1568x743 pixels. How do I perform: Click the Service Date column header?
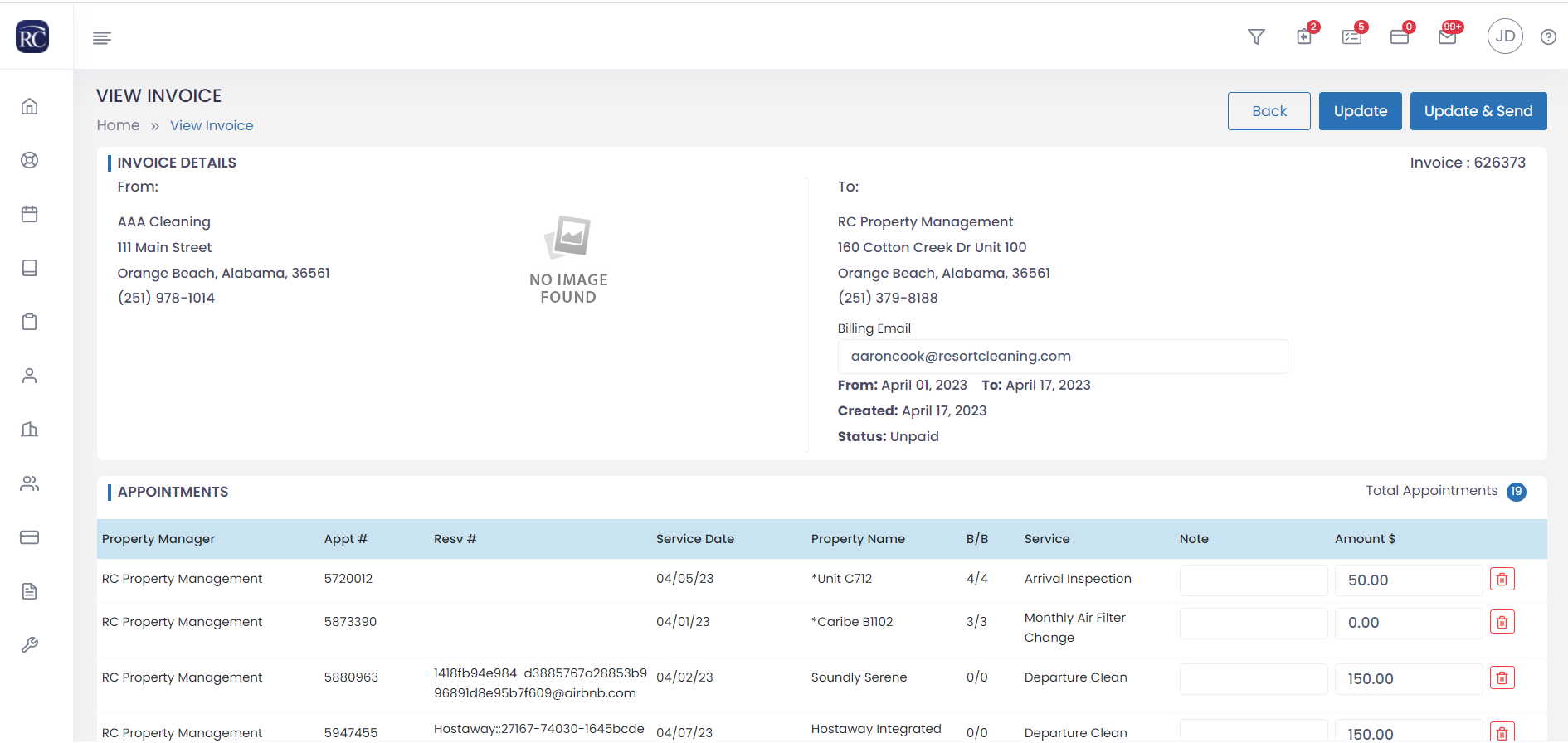695,539
